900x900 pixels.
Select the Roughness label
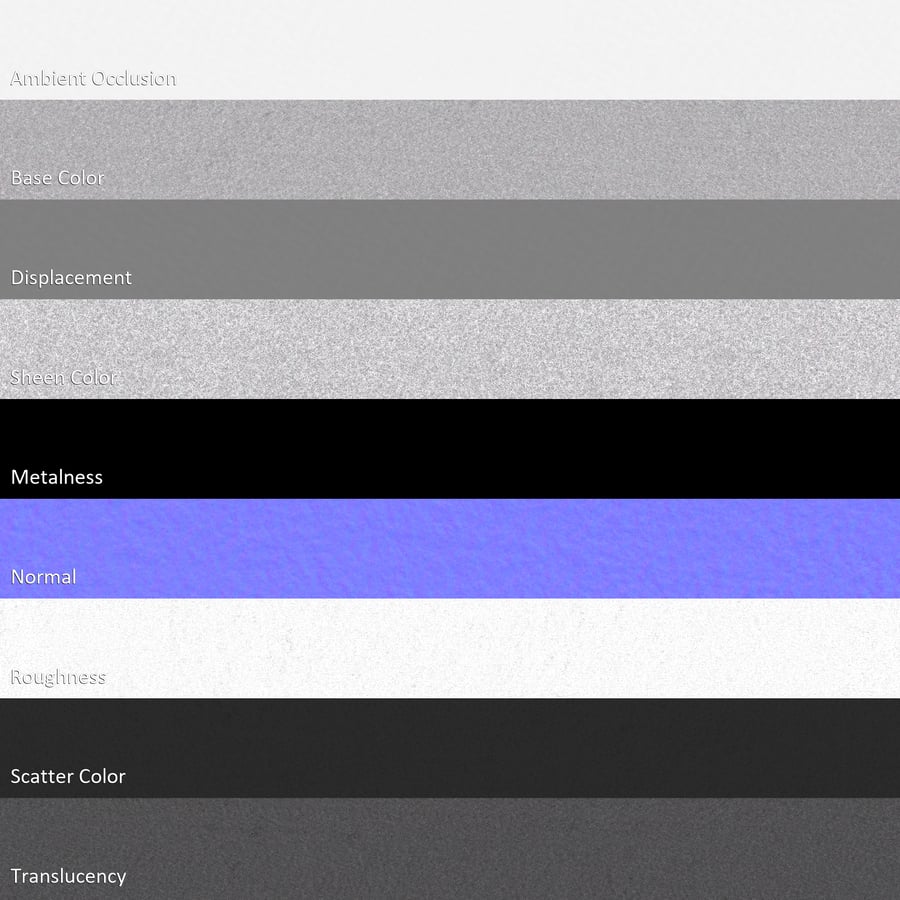click(58, 677)
